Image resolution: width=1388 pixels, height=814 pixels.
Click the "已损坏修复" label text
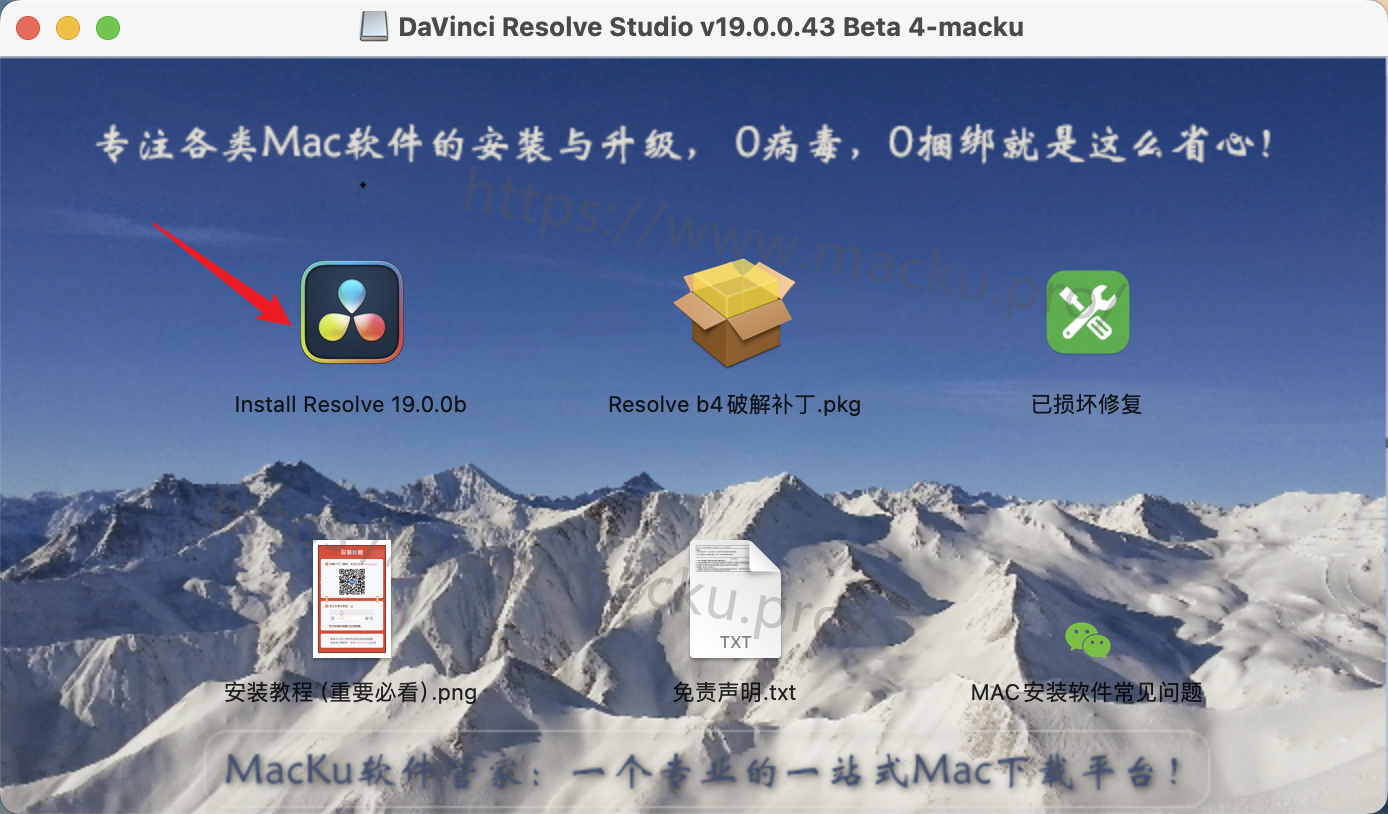pos(1086,405)
